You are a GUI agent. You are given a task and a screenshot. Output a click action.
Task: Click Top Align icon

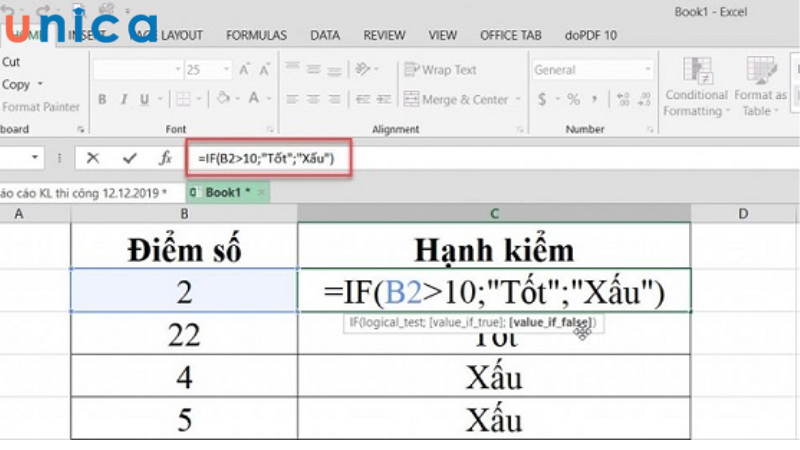coord(292,68)
